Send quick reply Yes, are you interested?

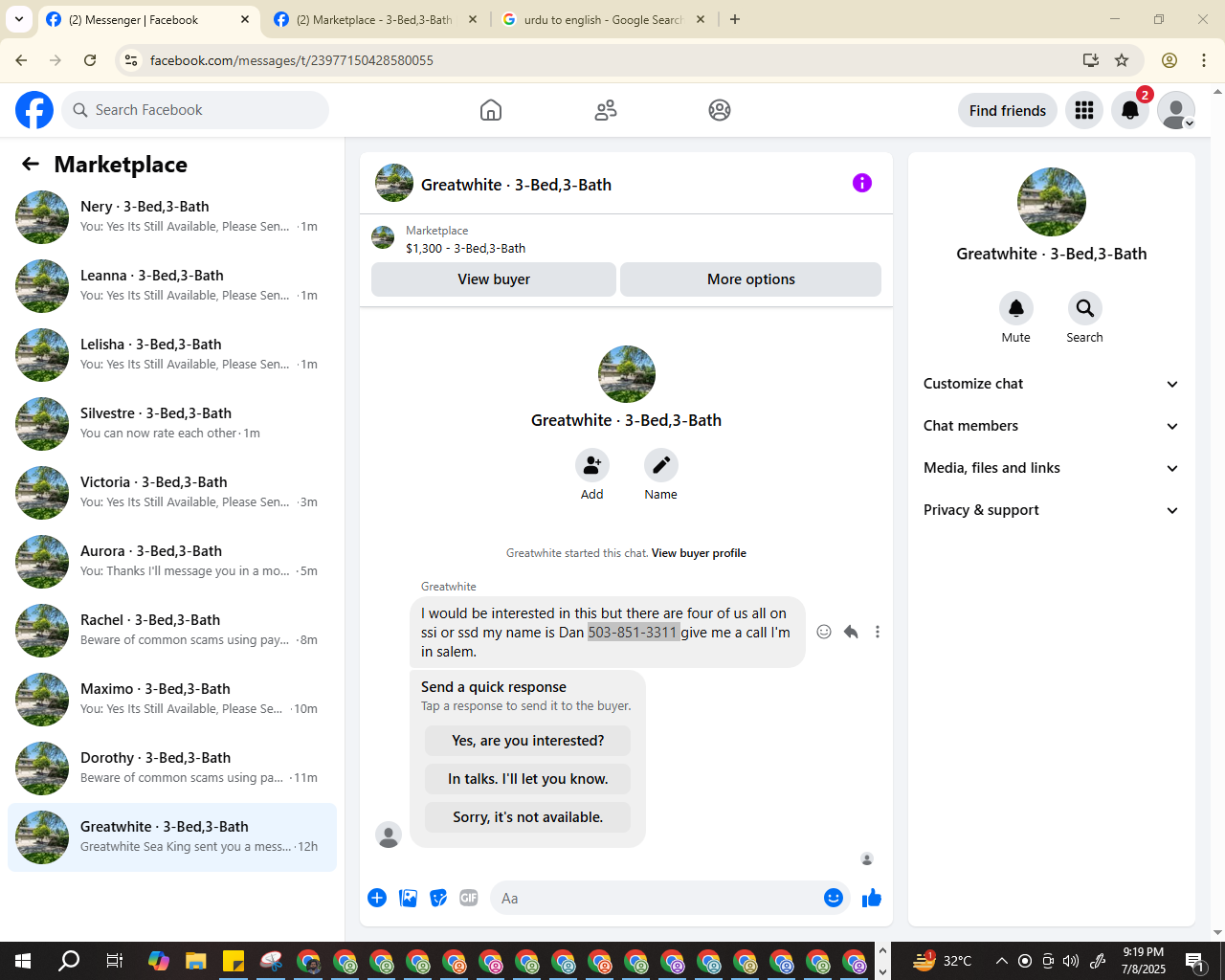(528, 741)
